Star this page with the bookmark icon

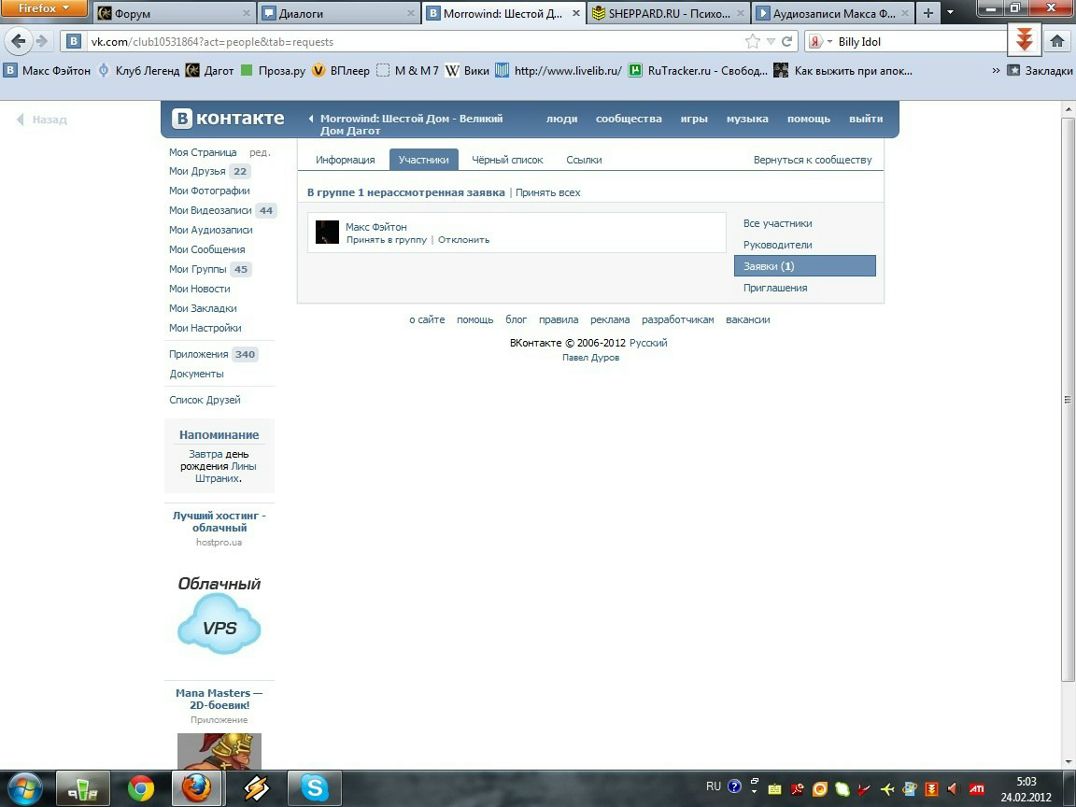(x=753, y=42)
